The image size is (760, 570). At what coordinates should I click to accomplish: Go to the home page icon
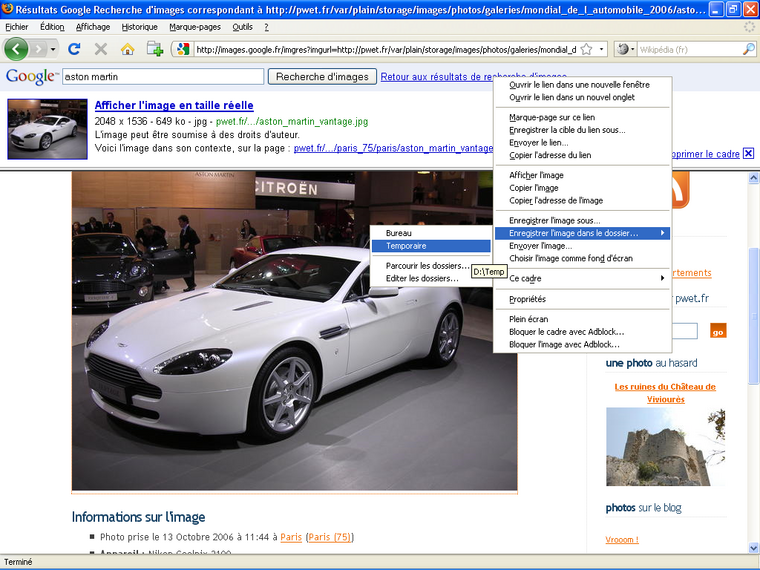coord(127,49)
